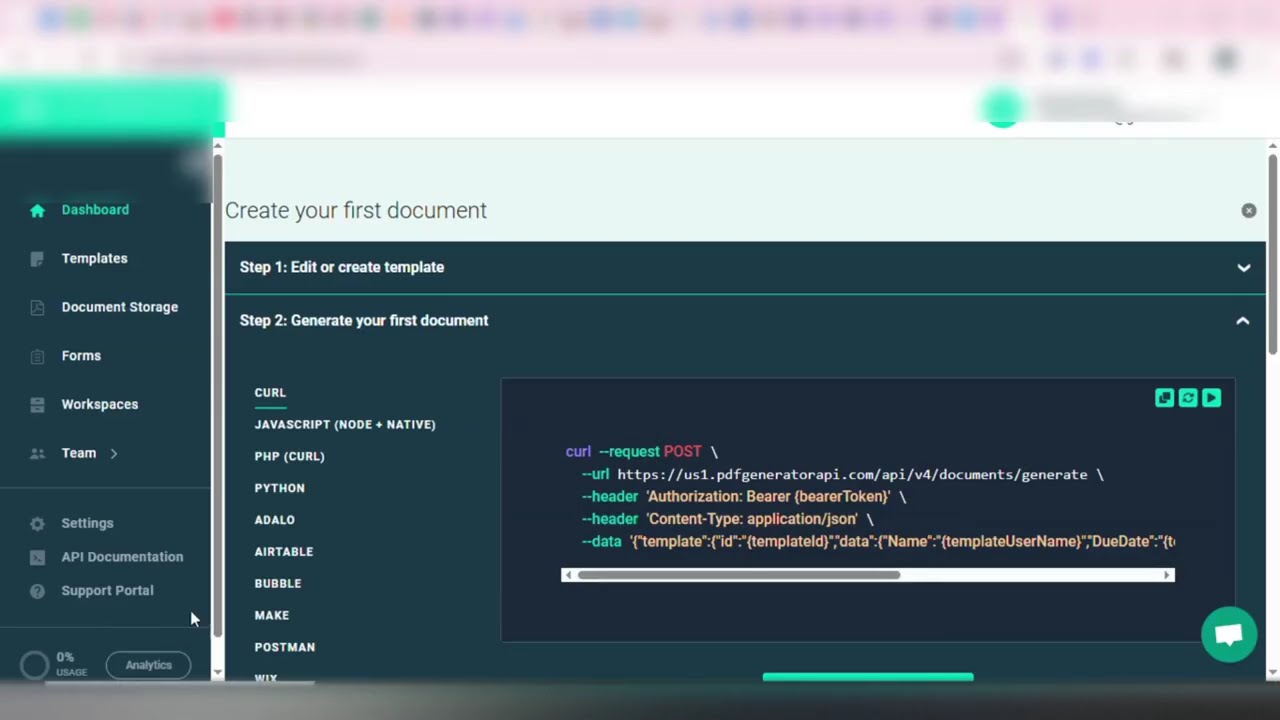Click the code box horizontal scrollbar thumb
Viewport: 1280px width, 720px height.
(x=738, y=575)
